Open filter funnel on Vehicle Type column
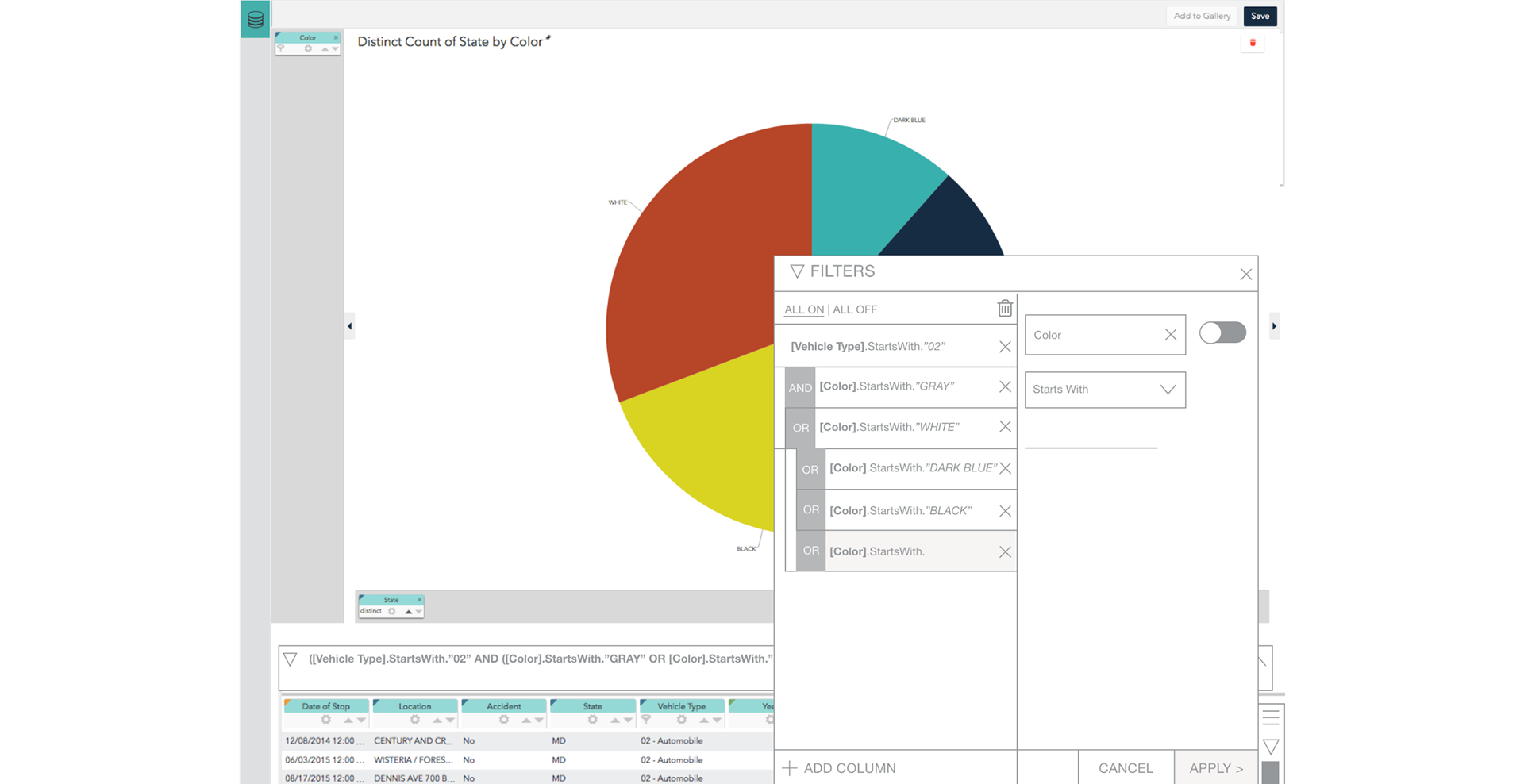 coord(646,720)
